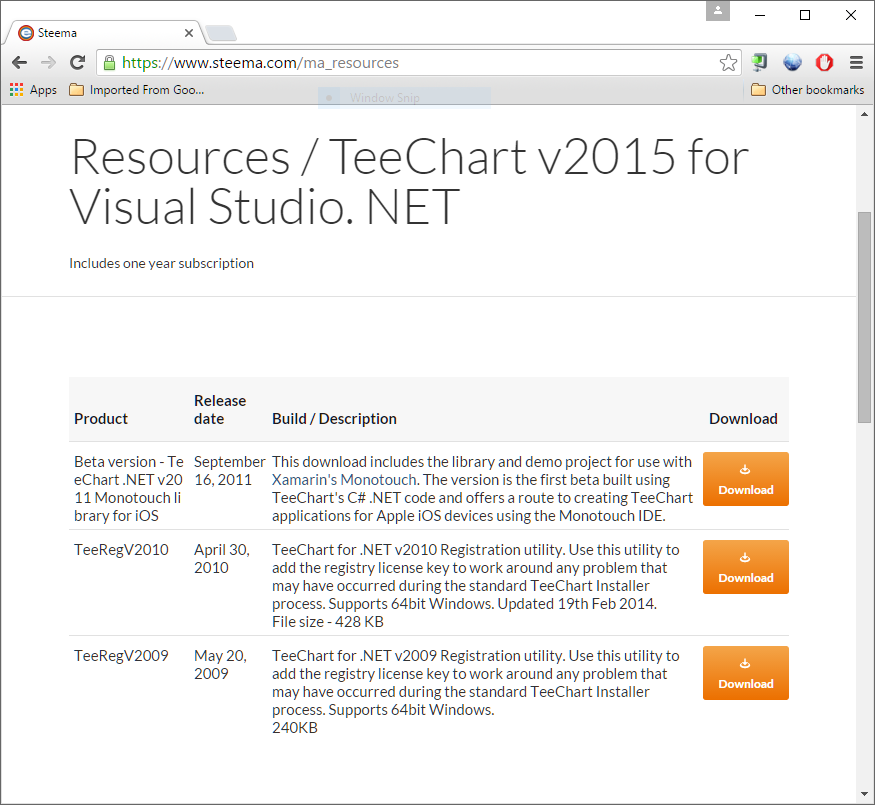Click the TeeRegV2009 product name
The image size is (875, 805).
[x=121, y=656]
